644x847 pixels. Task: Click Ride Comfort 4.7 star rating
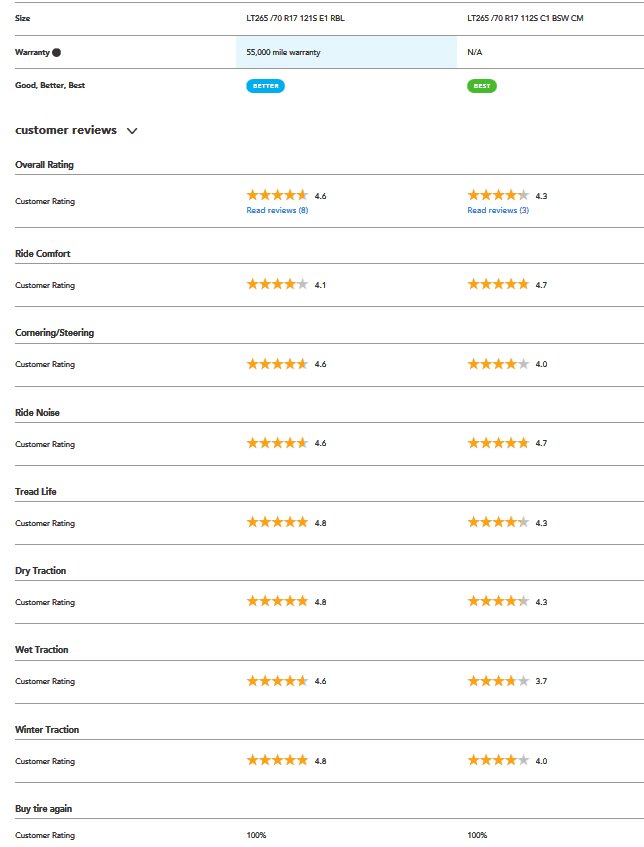point(498,284)
